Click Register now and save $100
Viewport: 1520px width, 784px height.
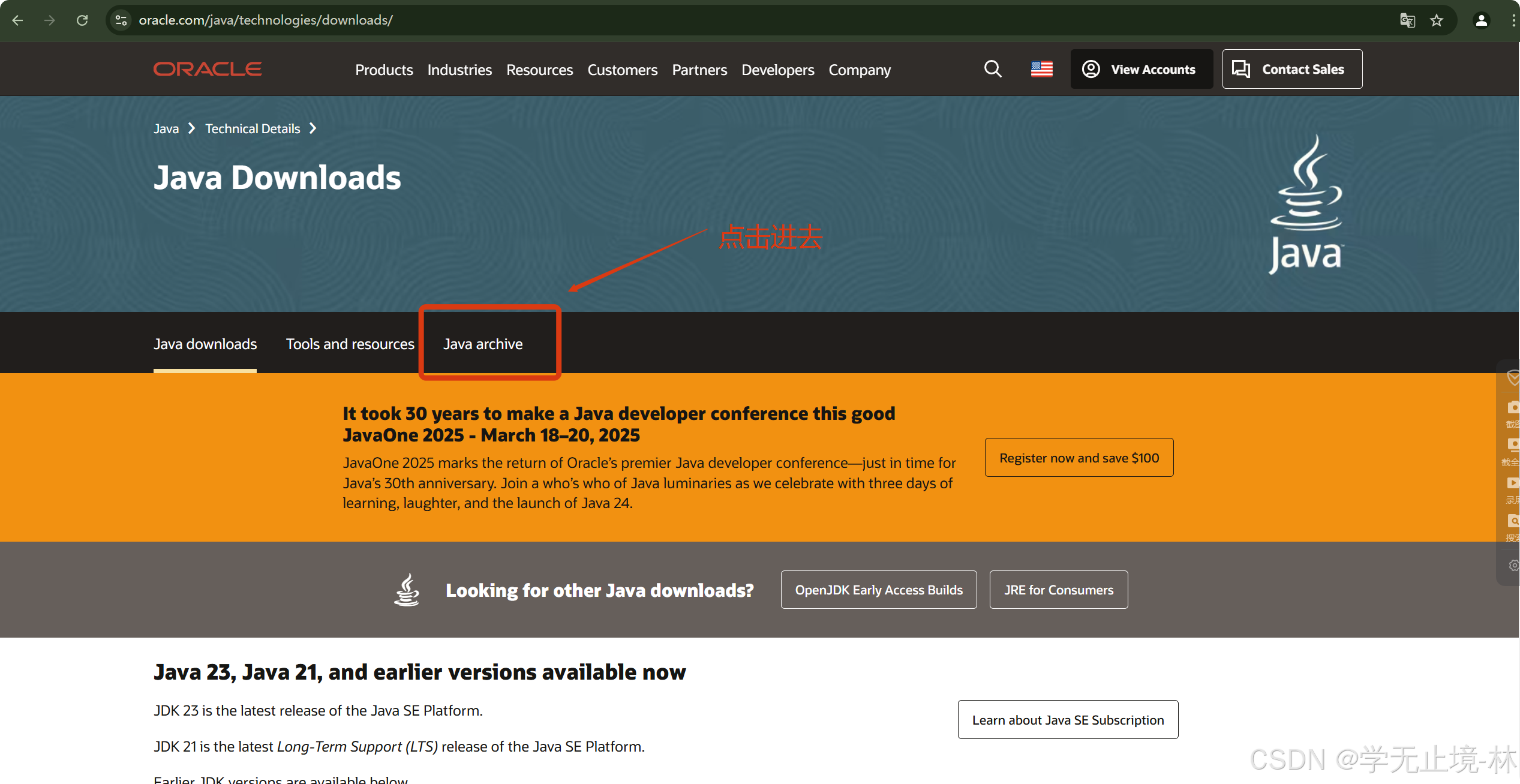coord(1079,458)
